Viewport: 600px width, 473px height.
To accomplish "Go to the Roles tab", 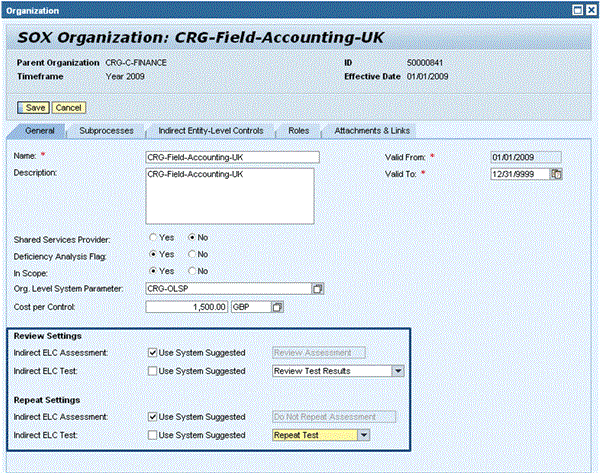I will (298, 131).
